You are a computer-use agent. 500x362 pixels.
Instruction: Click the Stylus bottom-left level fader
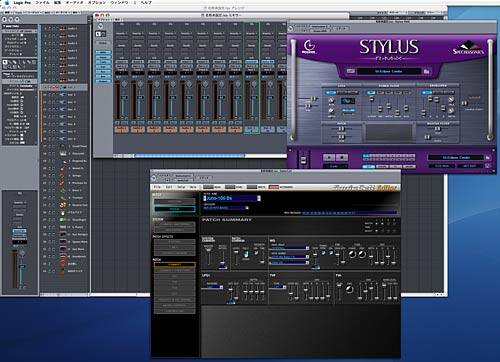coord(303,160)
